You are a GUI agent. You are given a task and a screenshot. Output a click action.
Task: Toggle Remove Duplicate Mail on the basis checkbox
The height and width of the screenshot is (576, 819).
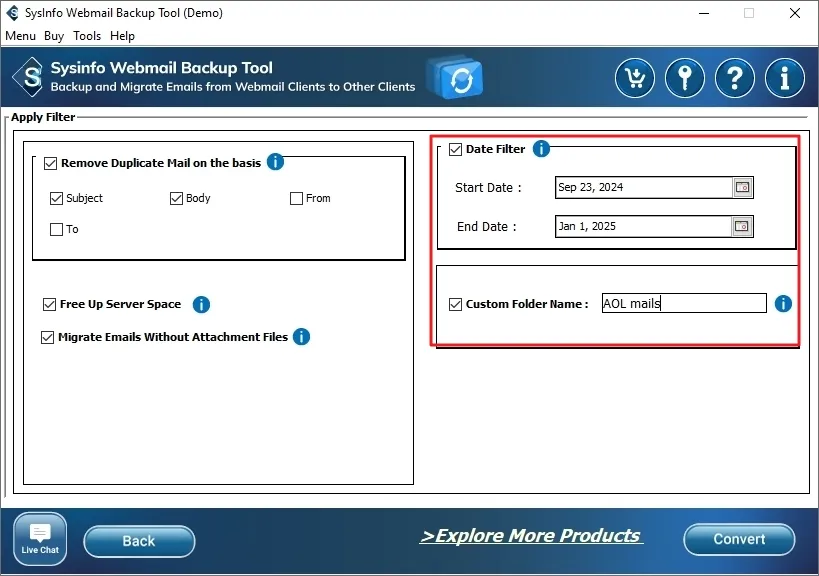tap(51, 163)
